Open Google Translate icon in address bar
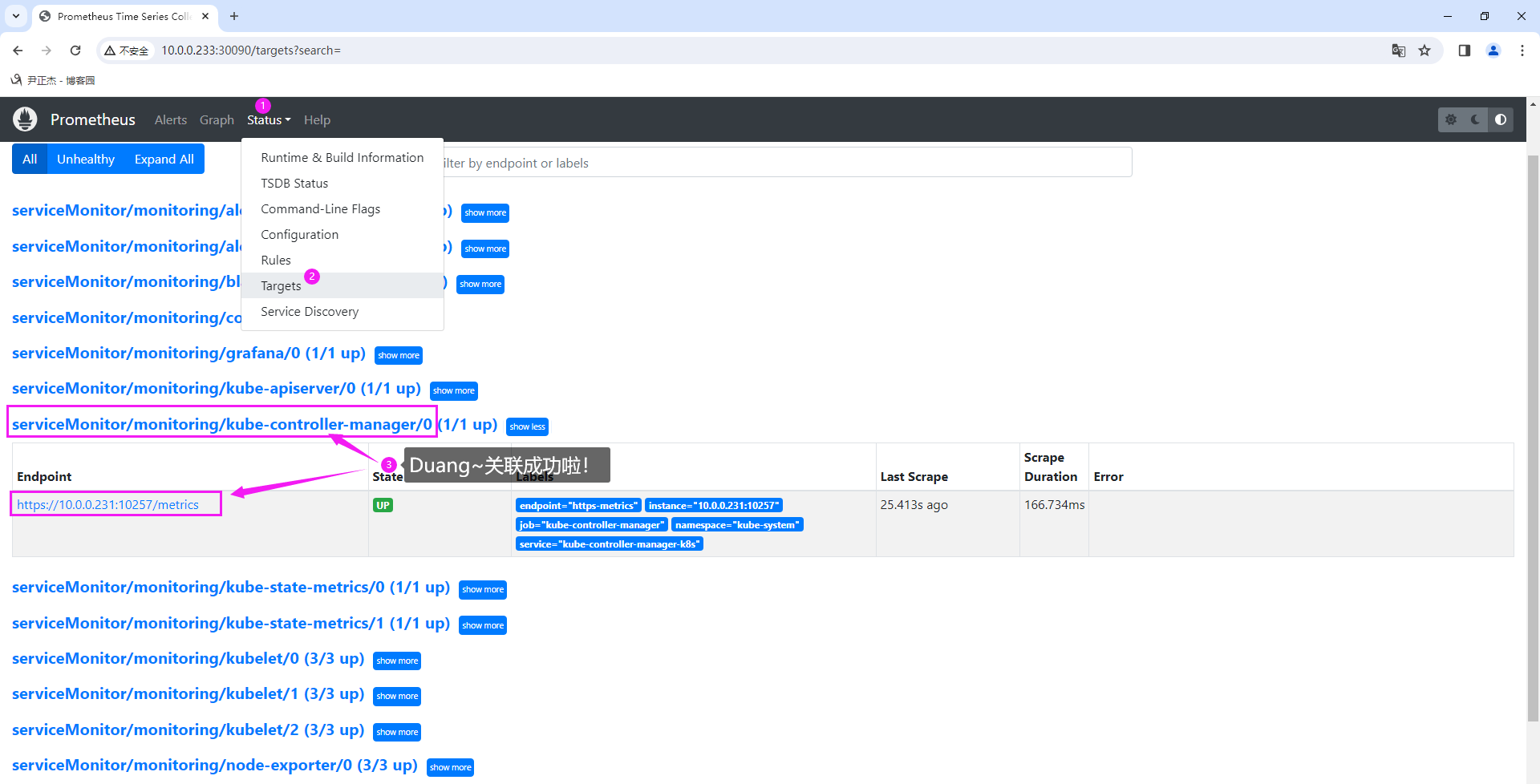Image resolution: width=1540 pixels, height=784 pixels. 1399,50
